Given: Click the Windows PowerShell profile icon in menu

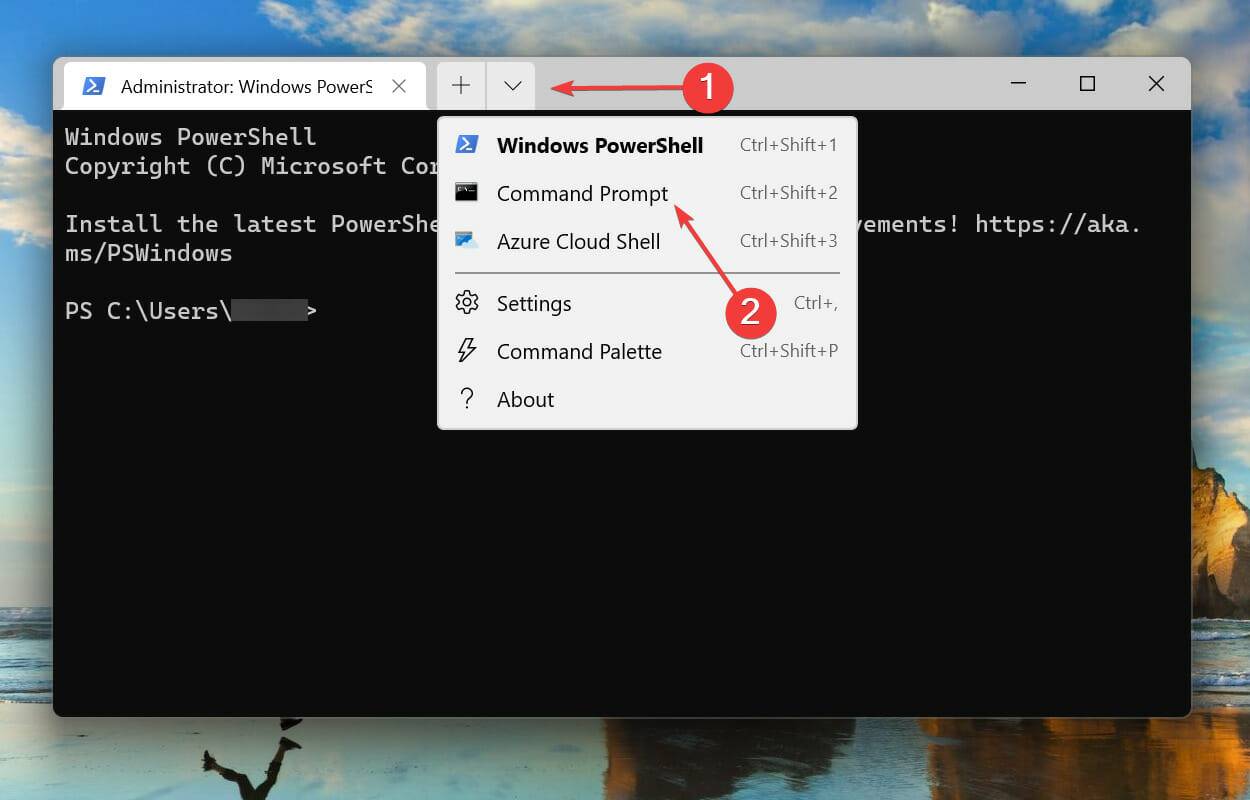Looking at the screenshot, I should [x=467, y=144].
